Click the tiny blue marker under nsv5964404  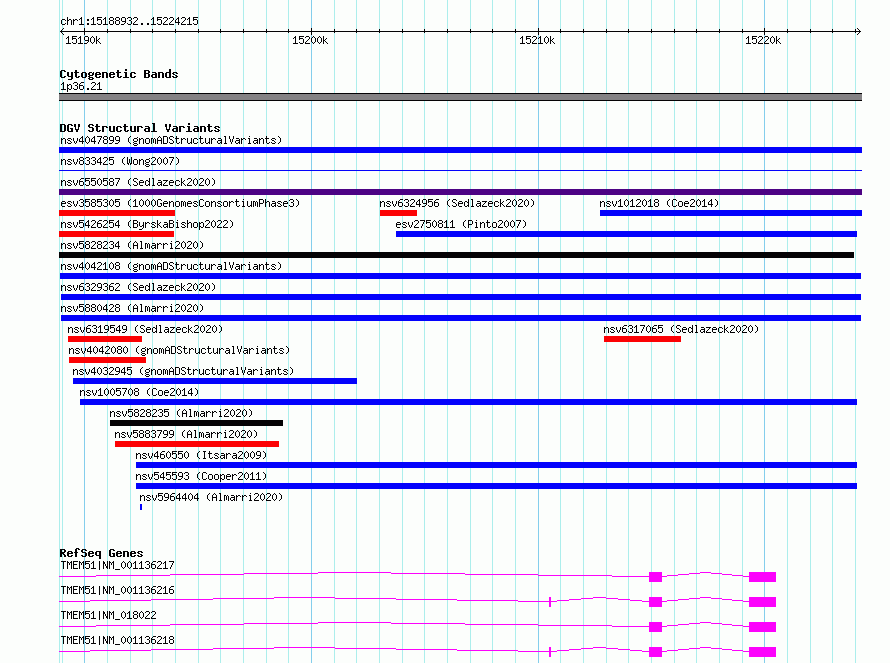click(x=141, y=507)
